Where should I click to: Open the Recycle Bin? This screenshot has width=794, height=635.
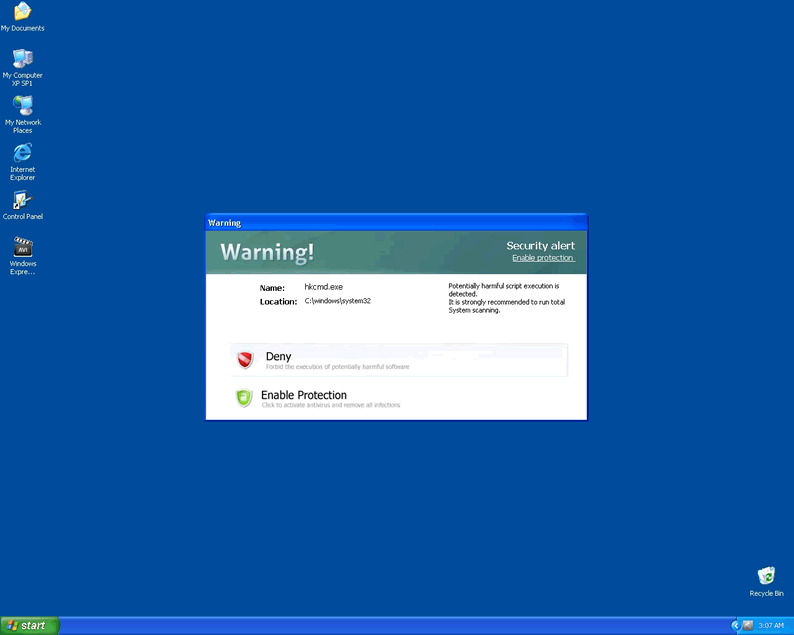pyautogui.click(x=766, y=576)
